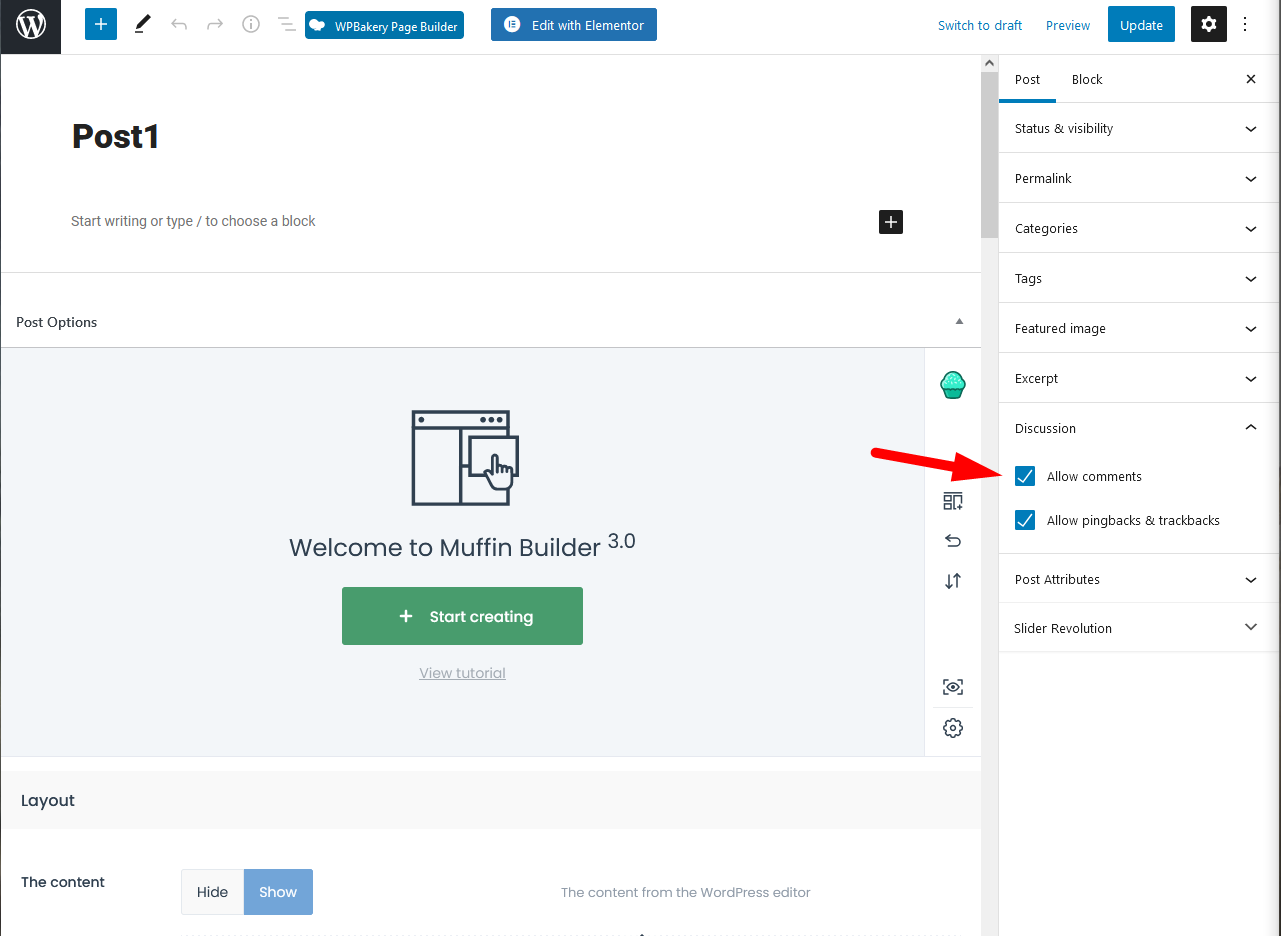Uncheck Allow comments checkbox
Viewport: 1281px width, 936px height.
(1025, 476)
